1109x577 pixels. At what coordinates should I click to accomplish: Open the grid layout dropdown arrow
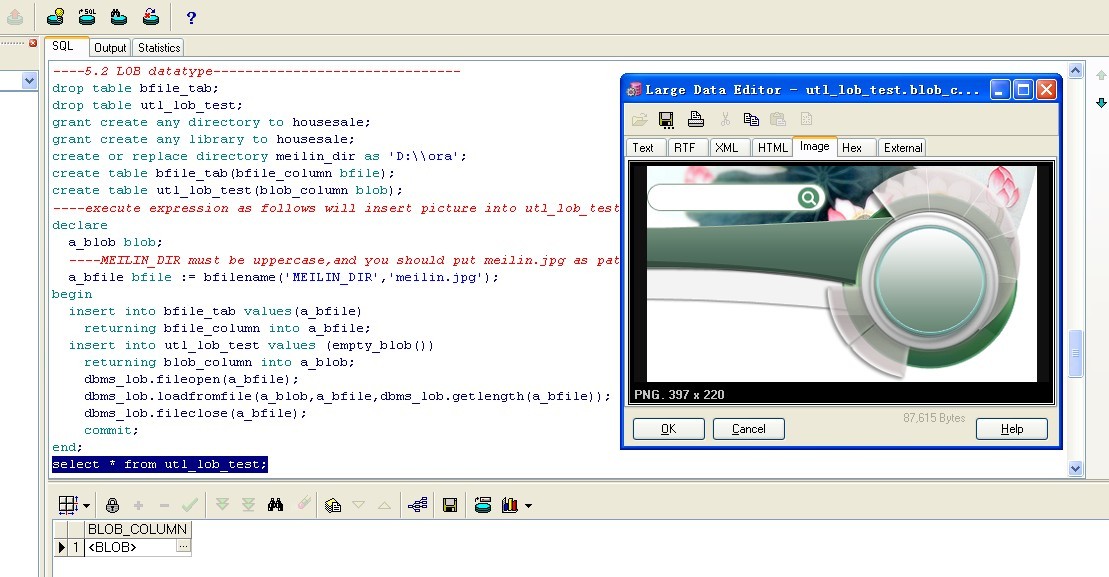coord(86,505)
